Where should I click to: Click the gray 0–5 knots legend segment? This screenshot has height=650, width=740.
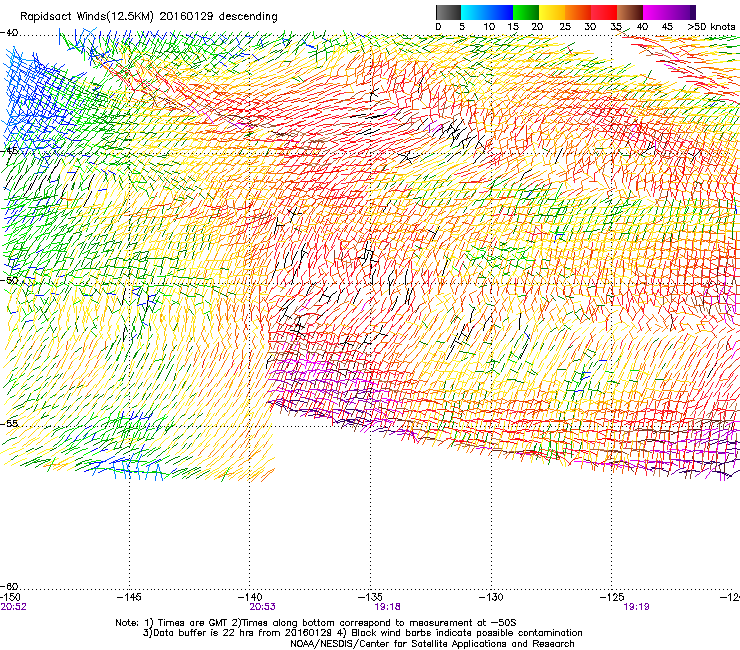tap(448, 12)
